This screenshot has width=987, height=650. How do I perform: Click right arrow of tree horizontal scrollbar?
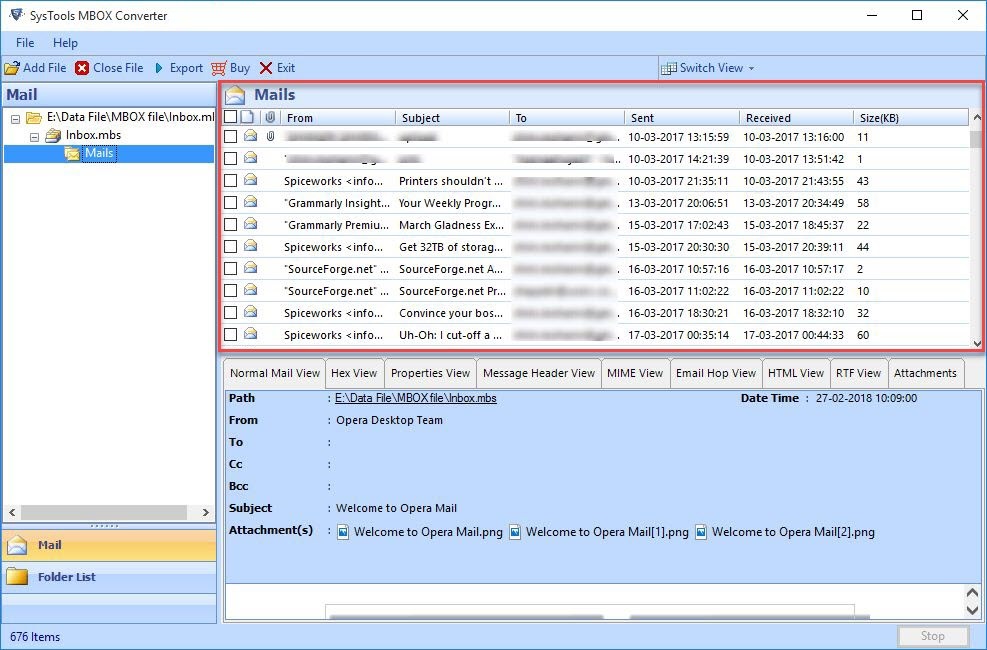pos(205,512)
